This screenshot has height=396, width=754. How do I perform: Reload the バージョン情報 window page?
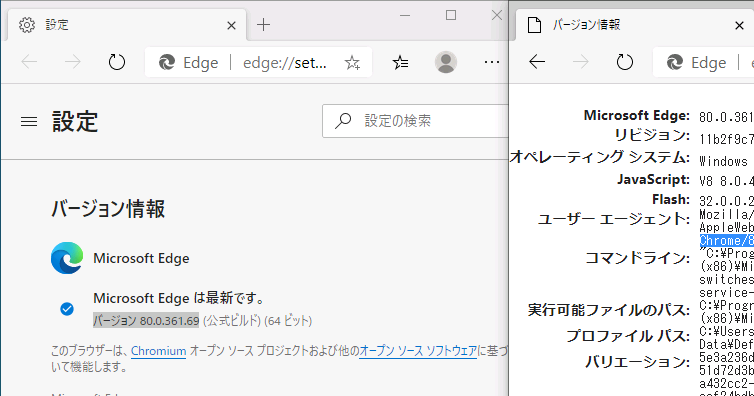point(625,62)
